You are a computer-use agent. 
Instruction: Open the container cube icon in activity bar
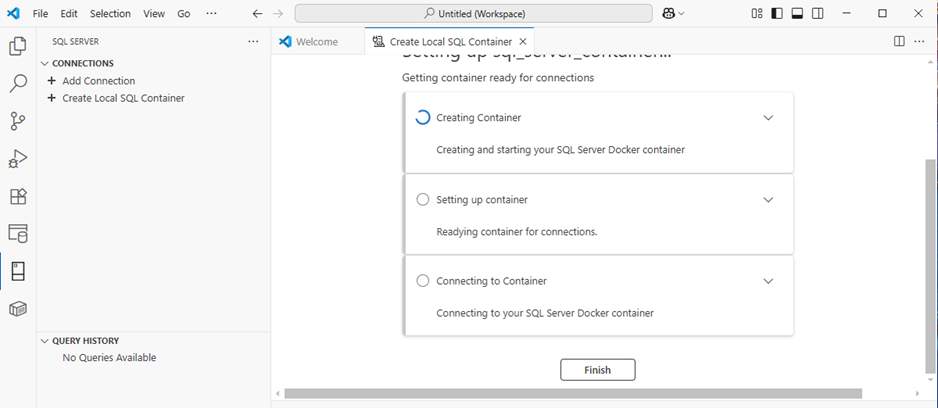[x=18, y=309]
